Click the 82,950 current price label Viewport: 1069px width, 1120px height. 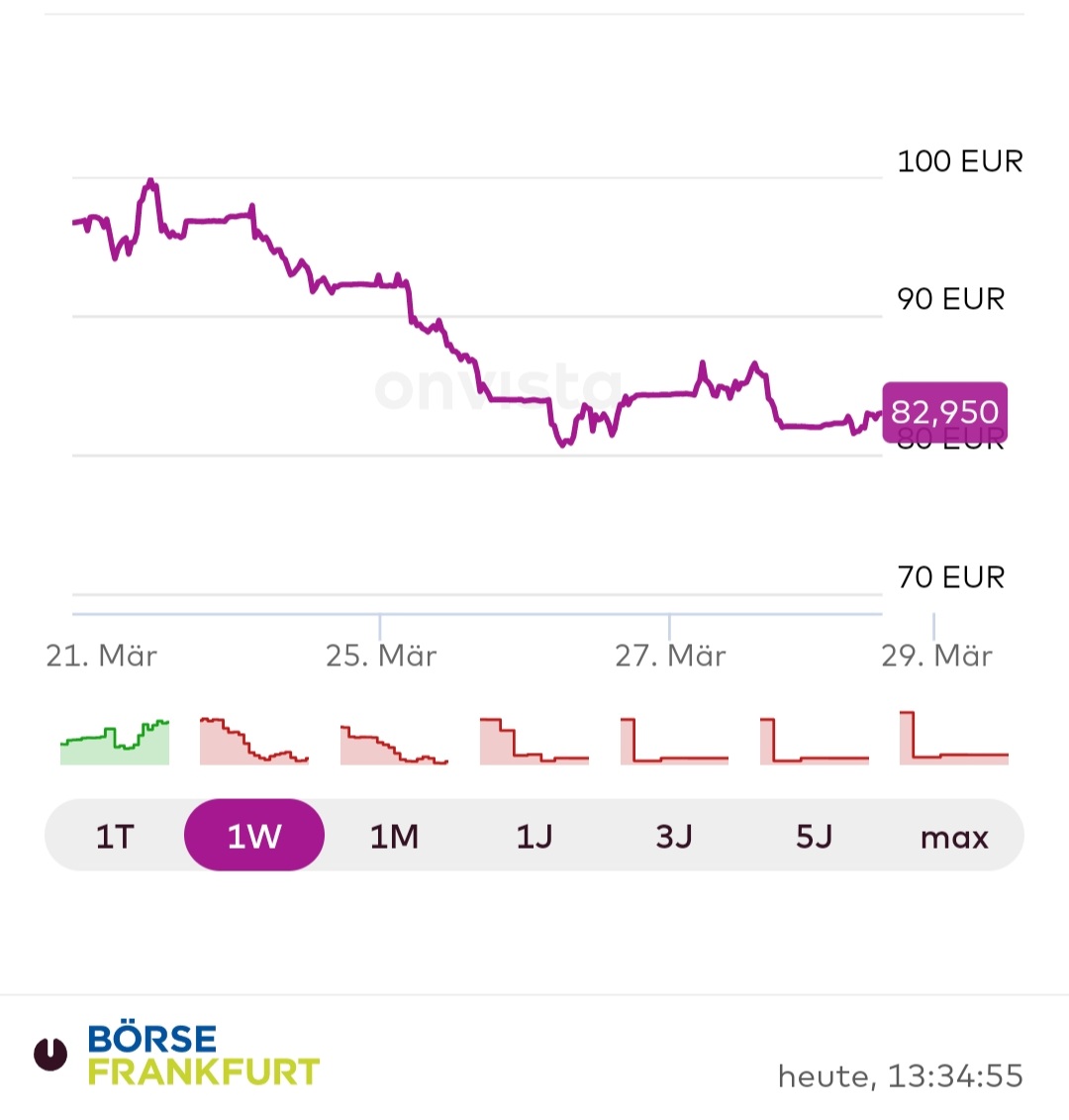point(944,411)
